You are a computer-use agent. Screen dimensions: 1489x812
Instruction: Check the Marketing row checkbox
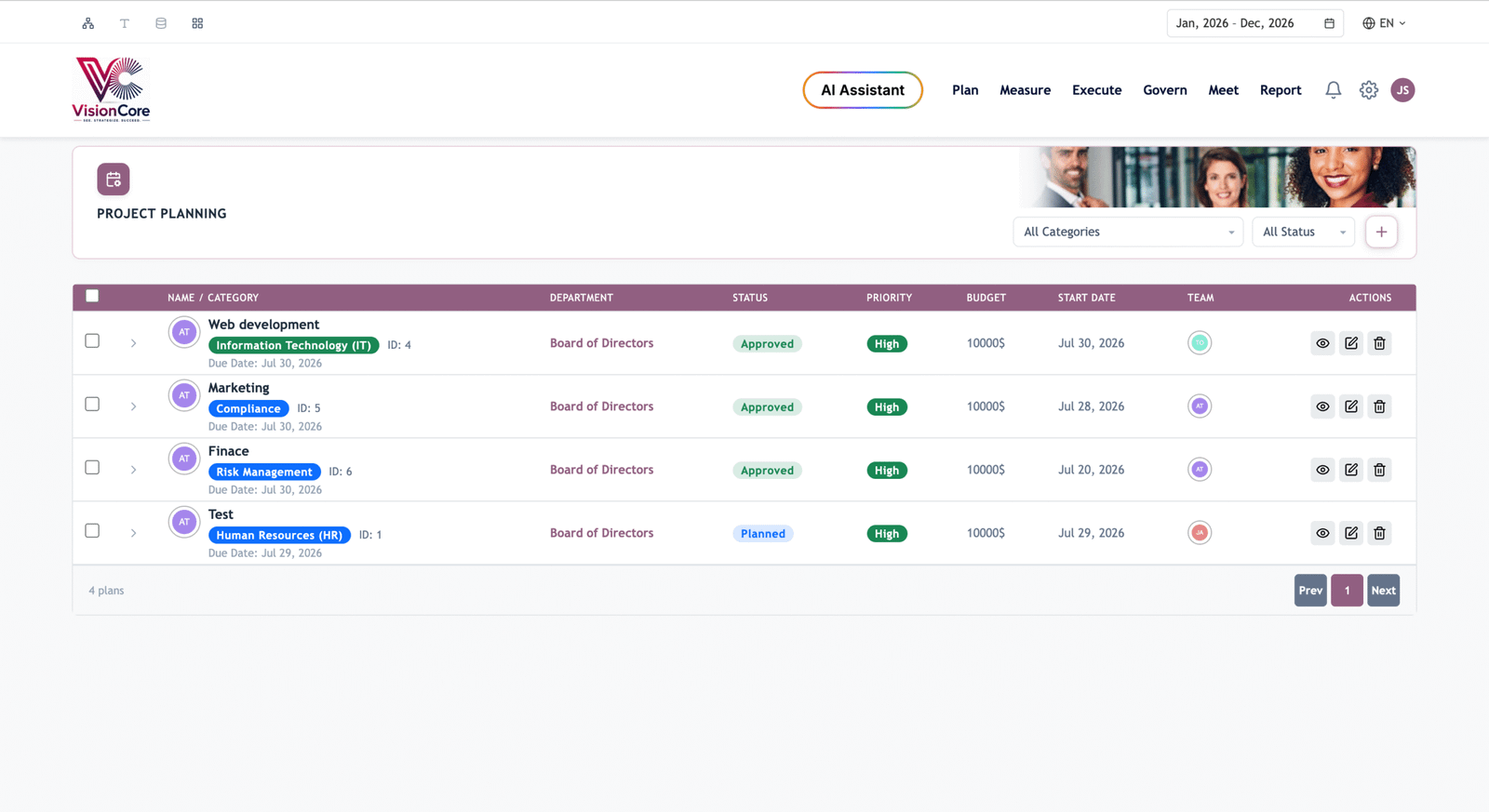[92, 404]
